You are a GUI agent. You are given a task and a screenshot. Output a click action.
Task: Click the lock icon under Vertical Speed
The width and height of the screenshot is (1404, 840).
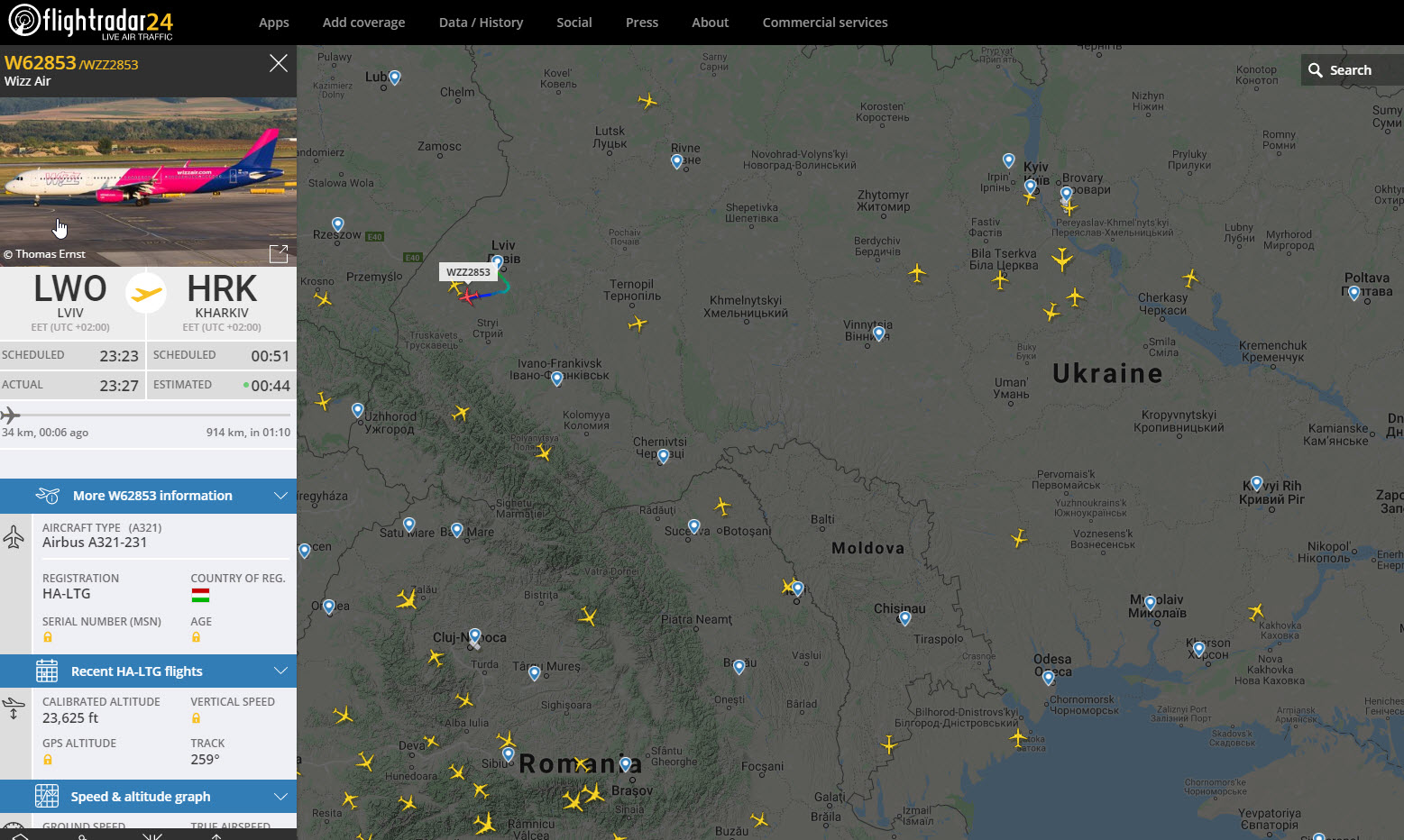click(196, 718)
